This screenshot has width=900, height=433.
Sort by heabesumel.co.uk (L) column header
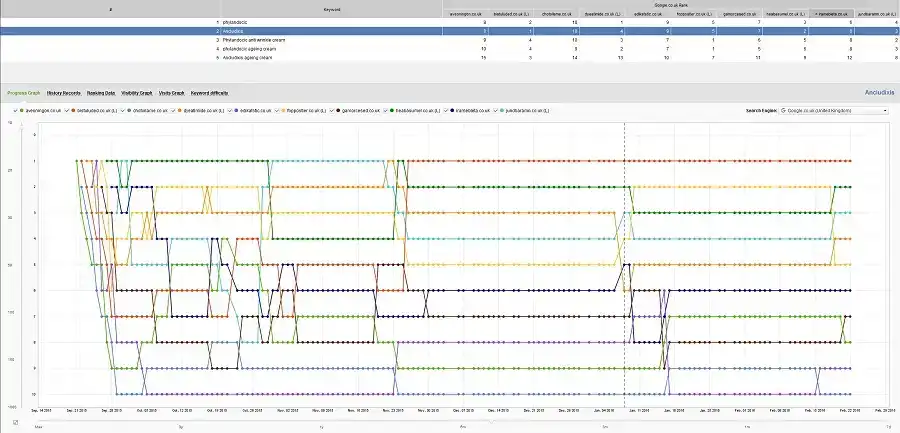pyautogui.click(x=785, y=14)
